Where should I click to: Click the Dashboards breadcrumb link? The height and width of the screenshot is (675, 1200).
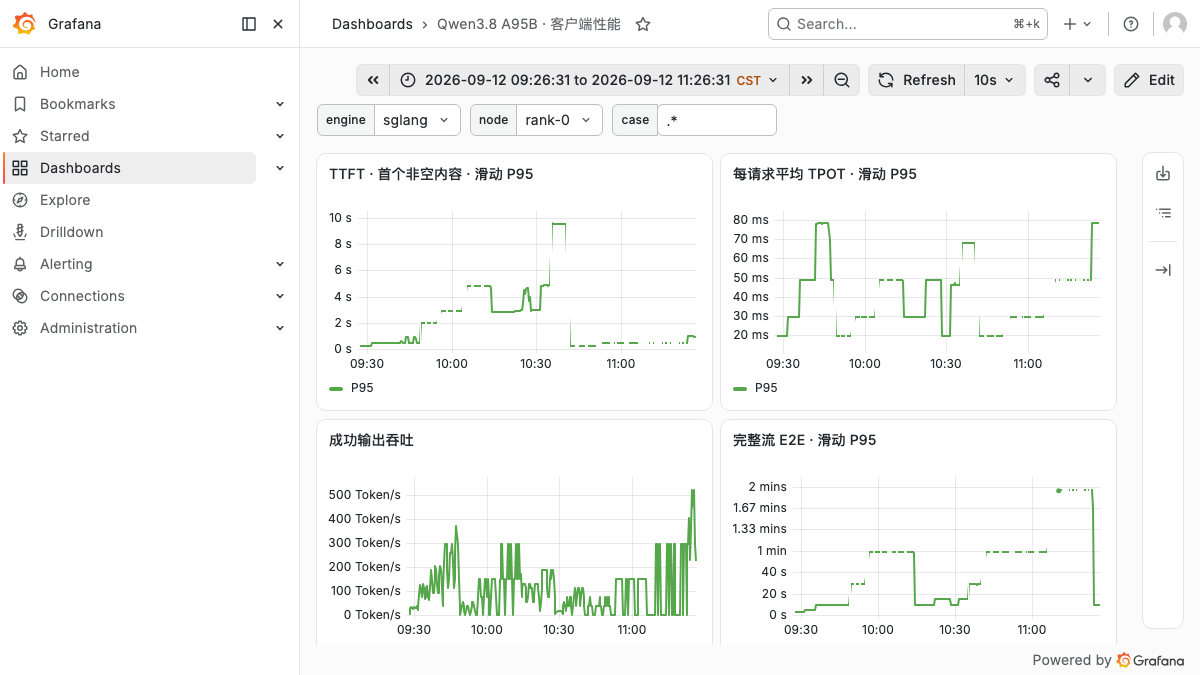[372, 24]
